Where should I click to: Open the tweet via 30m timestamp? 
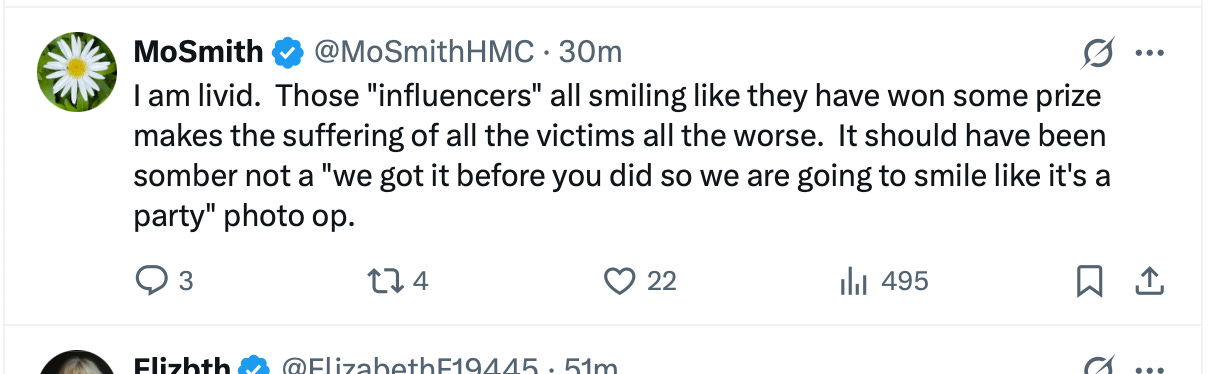(x=590, y=51)
